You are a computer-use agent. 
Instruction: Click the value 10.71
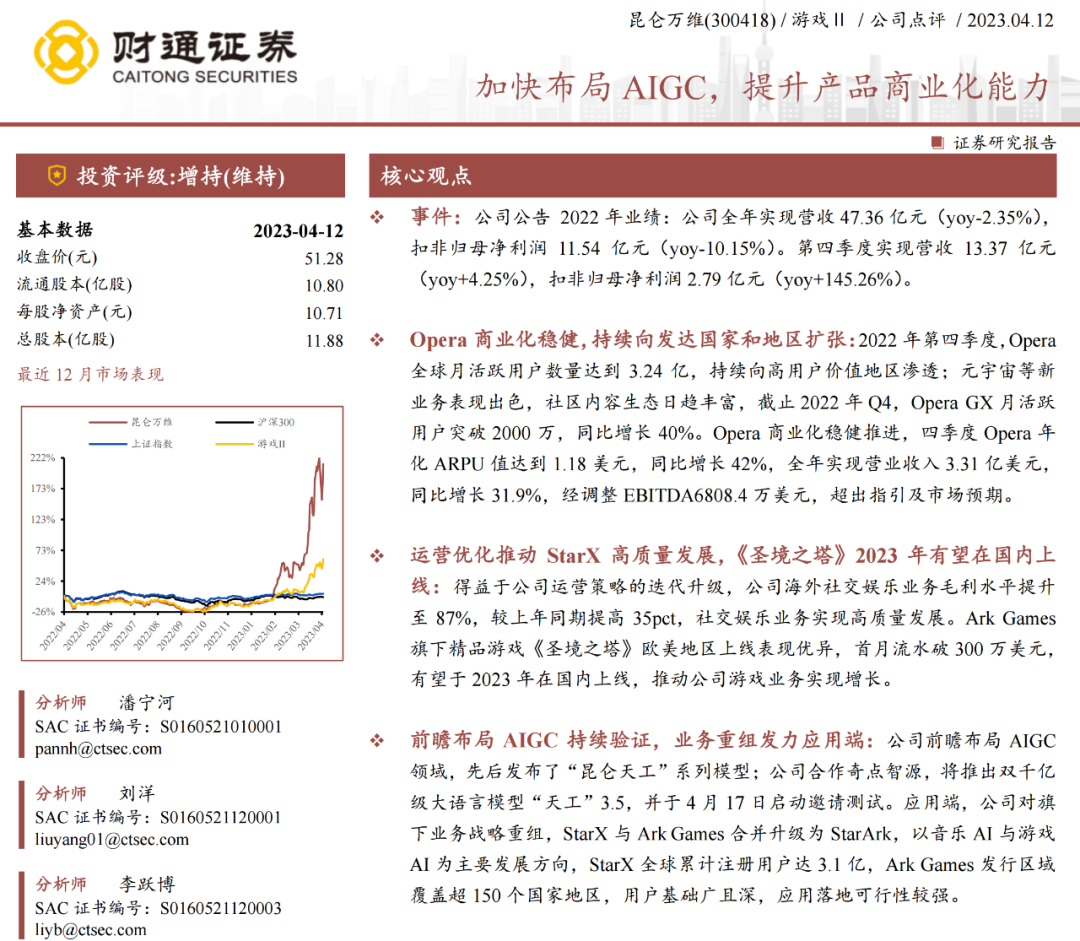click(x=324, y=313)
